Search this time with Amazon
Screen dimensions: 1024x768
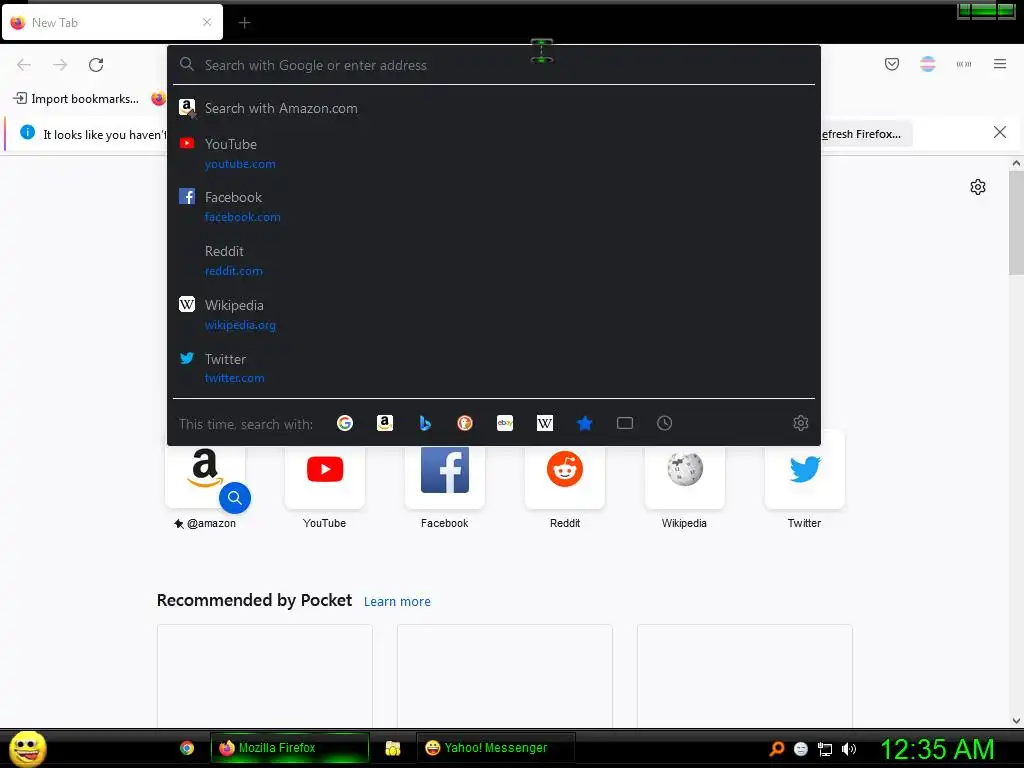(x=385, y=423)
